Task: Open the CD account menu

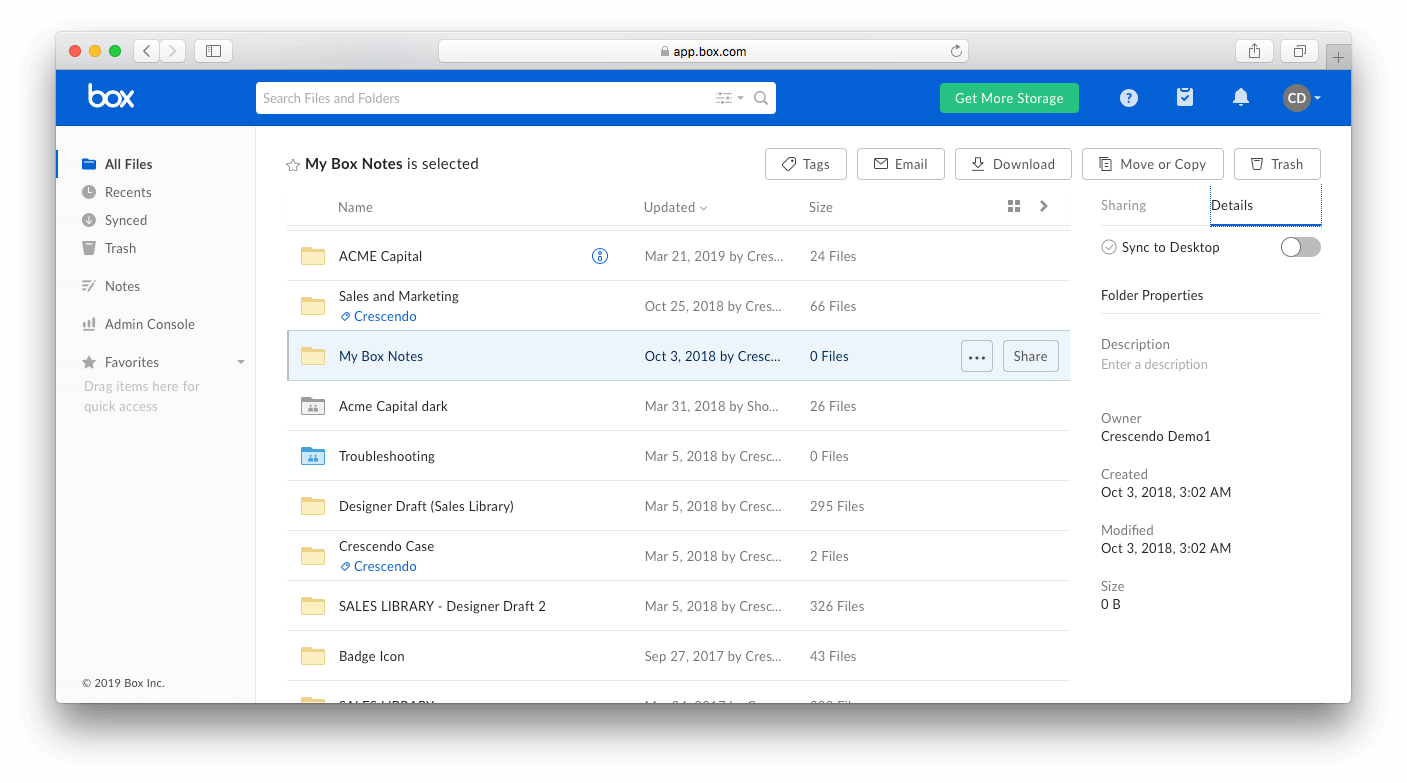Action: [1302, 98]
